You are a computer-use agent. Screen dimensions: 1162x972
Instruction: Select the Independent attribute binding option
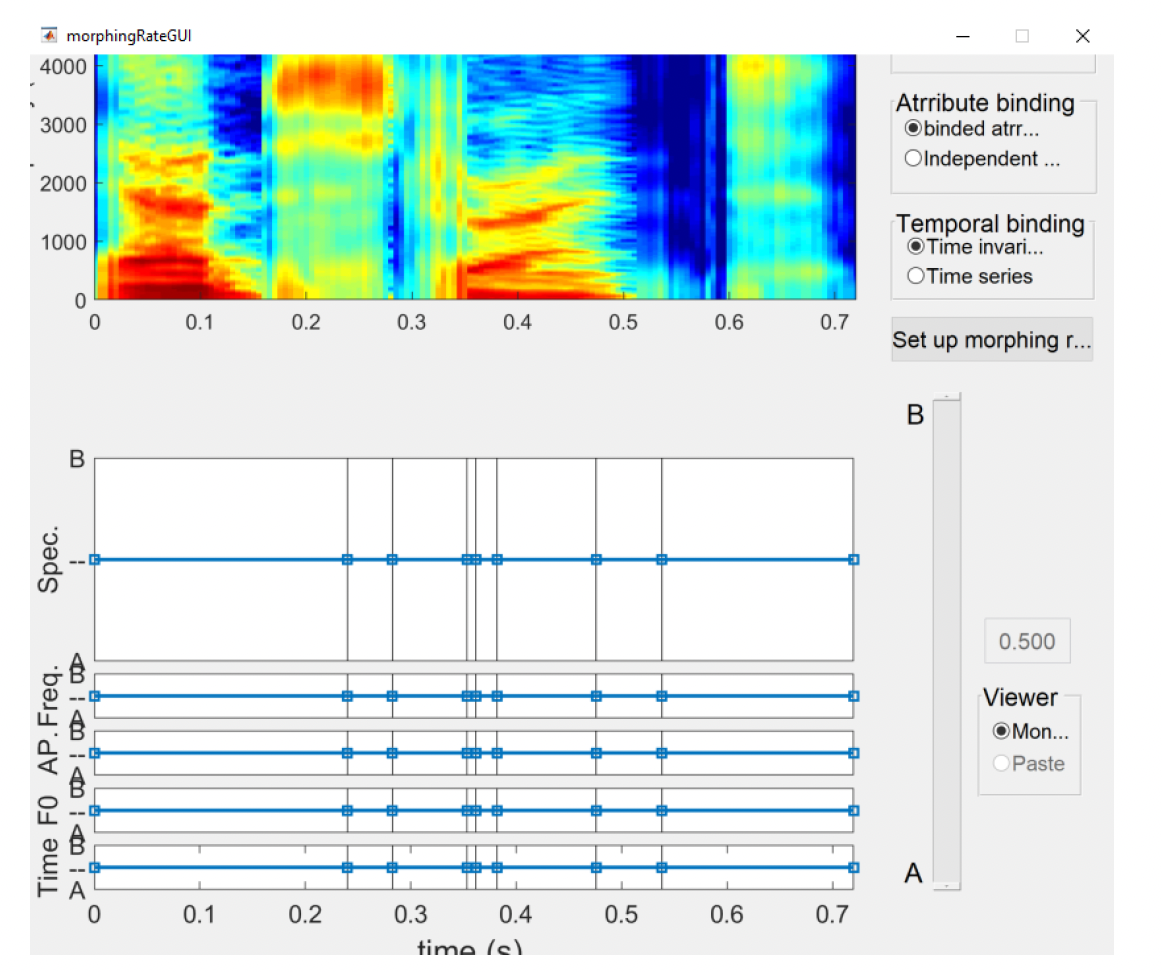pyautogui.click(x=983, y=159)
